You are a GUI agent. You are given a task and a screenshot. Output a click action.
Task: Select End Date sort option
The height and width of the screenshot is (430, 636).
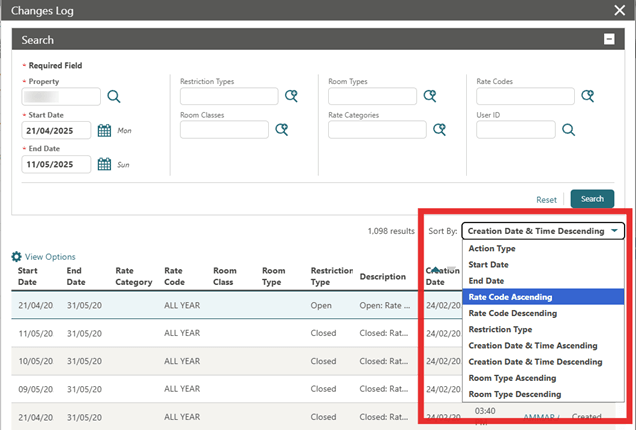pos(543,281)
